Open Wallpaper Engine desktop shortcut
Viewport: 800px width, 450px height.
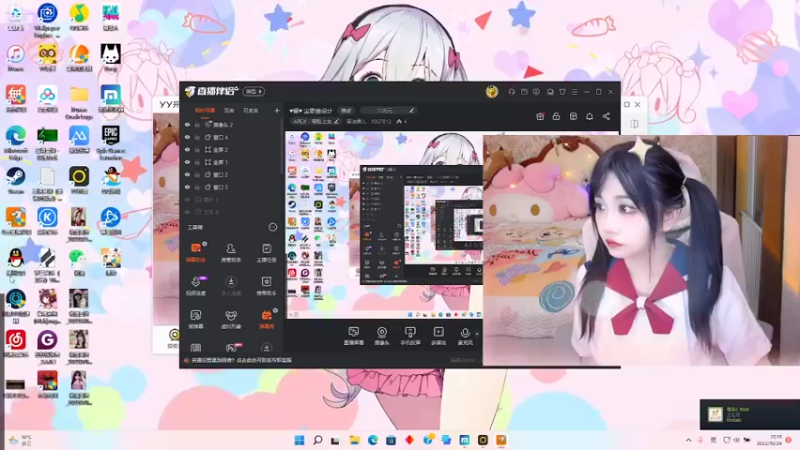tap(47, 19)
